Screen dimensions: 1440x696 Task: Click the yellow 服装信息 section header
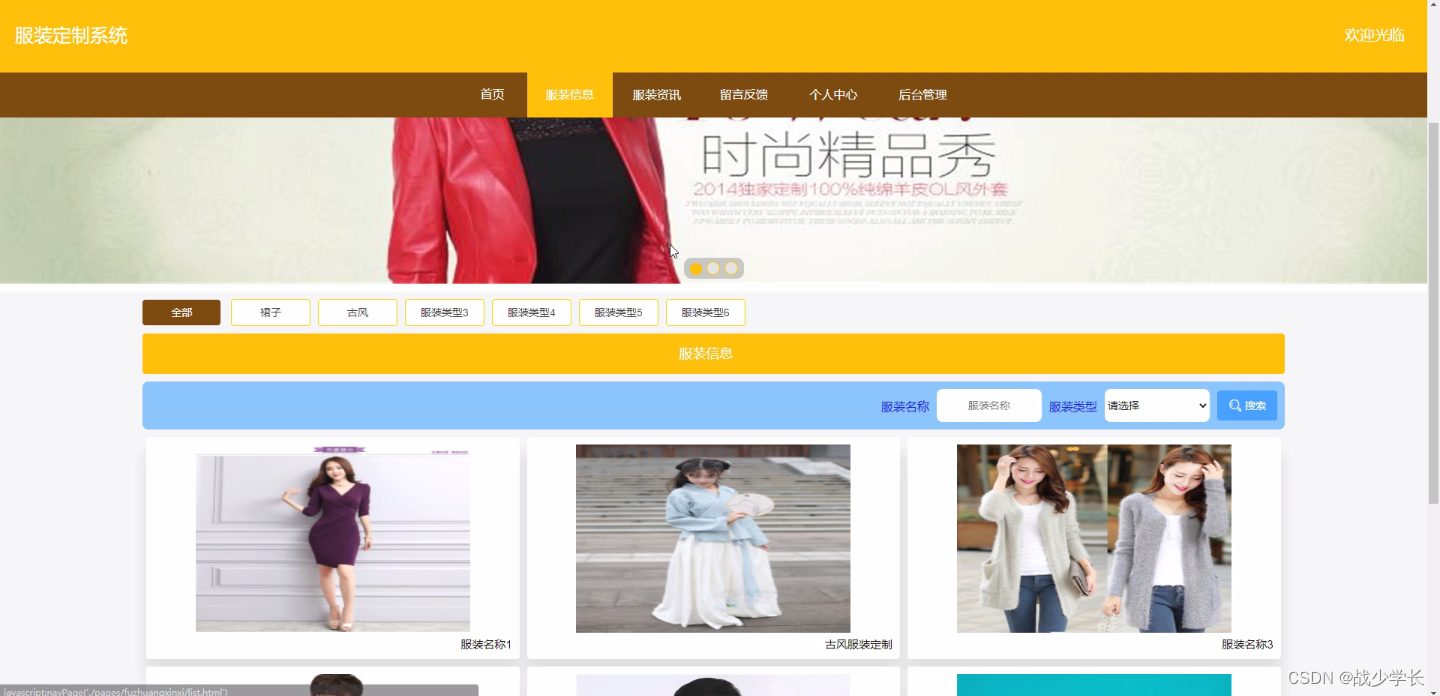[713, 353]
